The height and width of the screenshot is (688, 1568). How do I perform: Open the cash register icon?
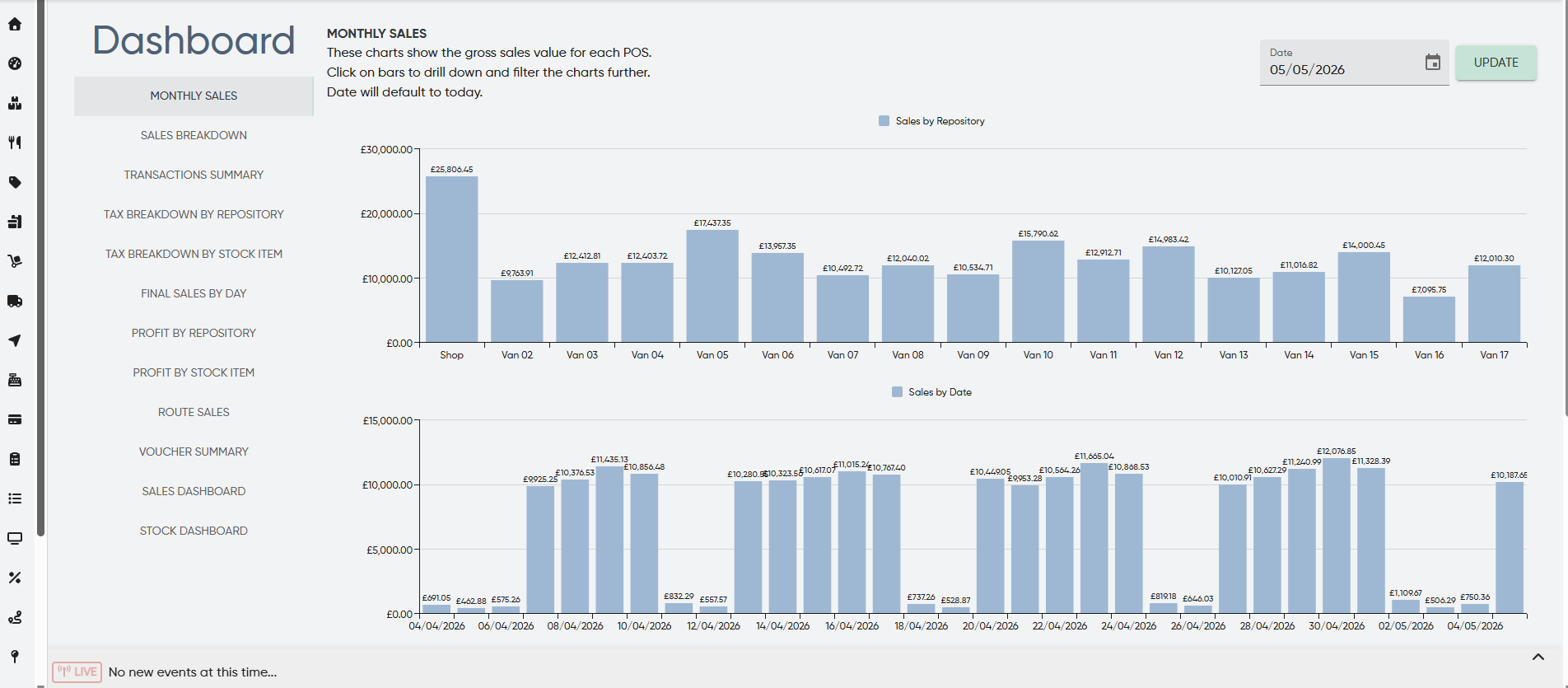[15, 380]
